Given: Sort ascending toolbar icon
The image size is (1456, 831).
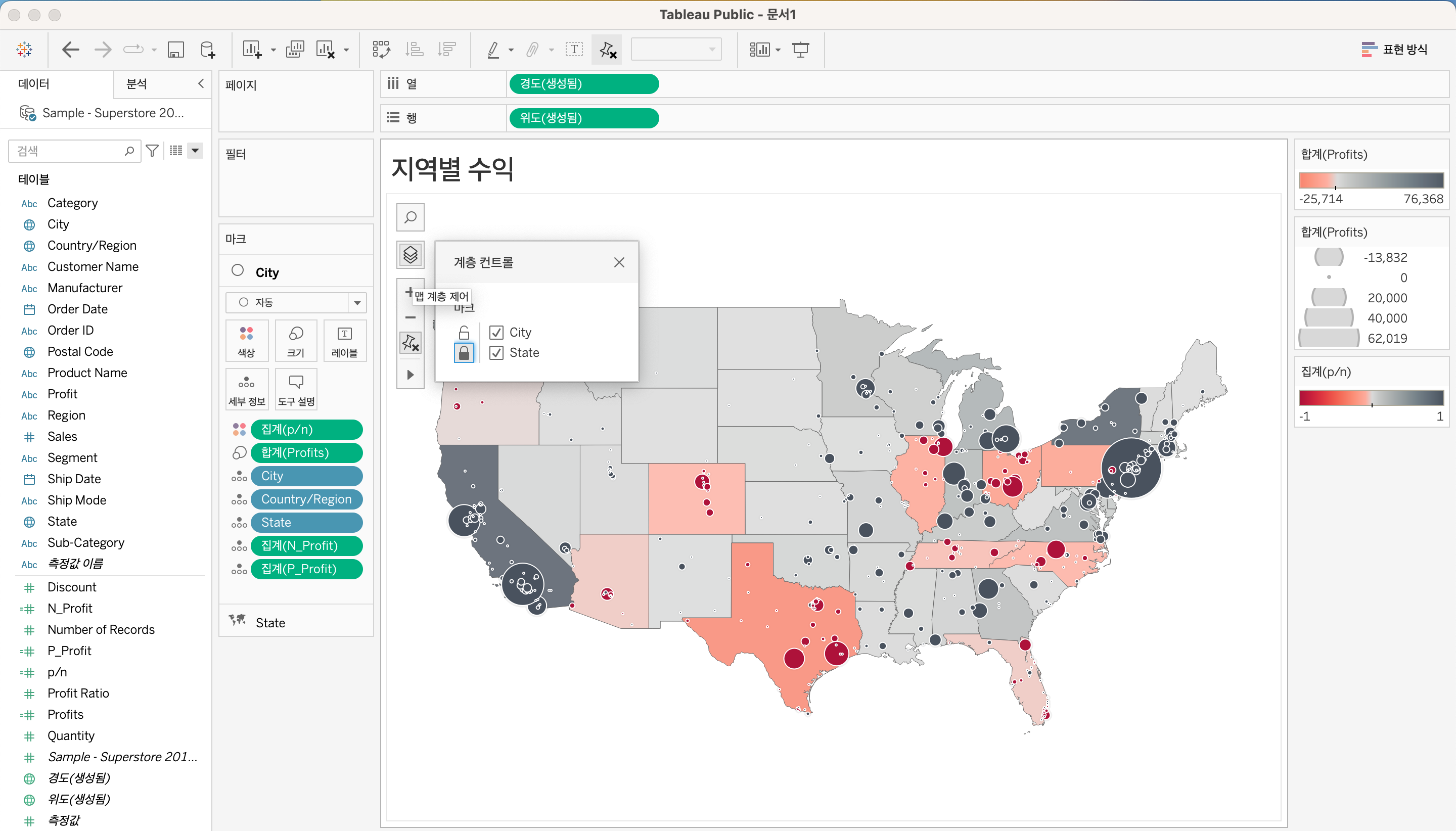Looking at the screenshot, I should (414, 50).
